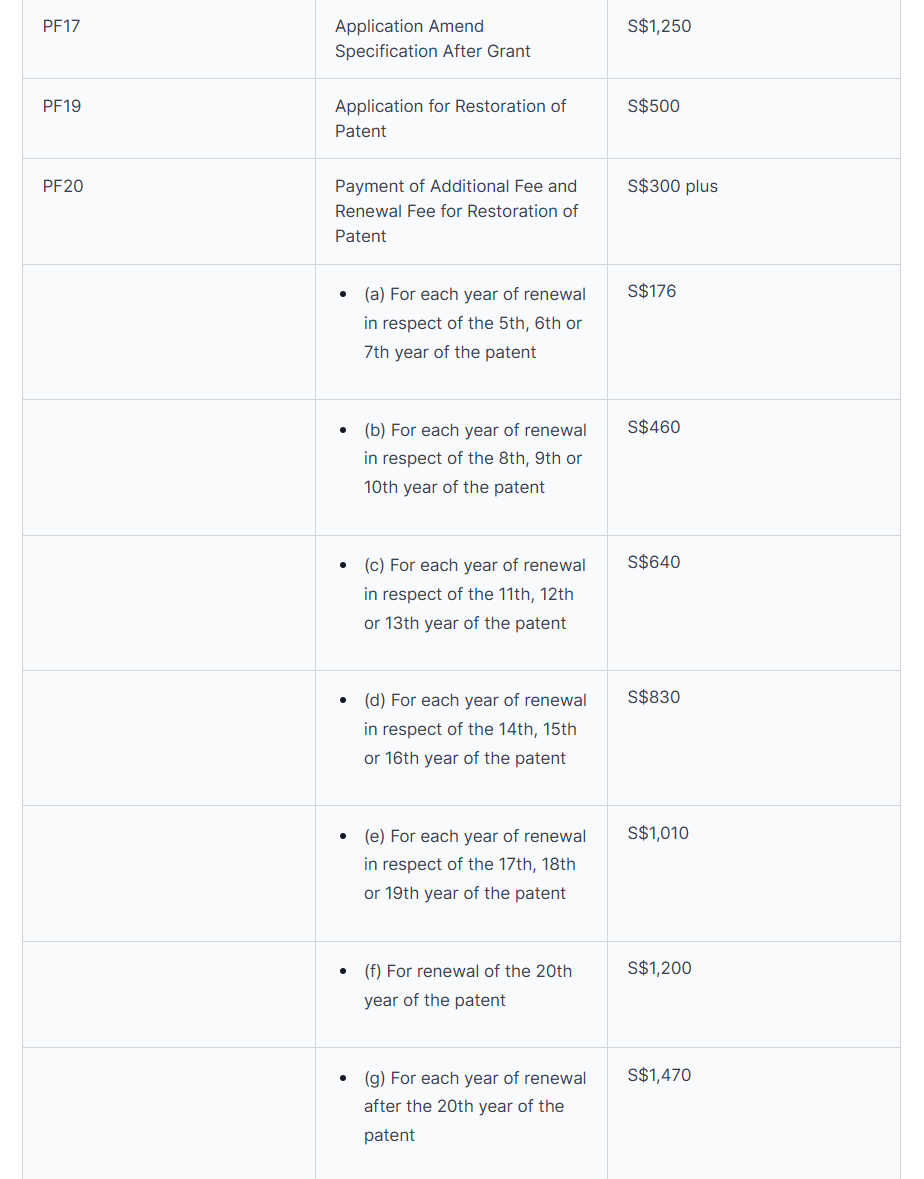924x1179 pixels.
Task: Click 'Application for Restoration of Patent' text
Action: pos(450,119)
